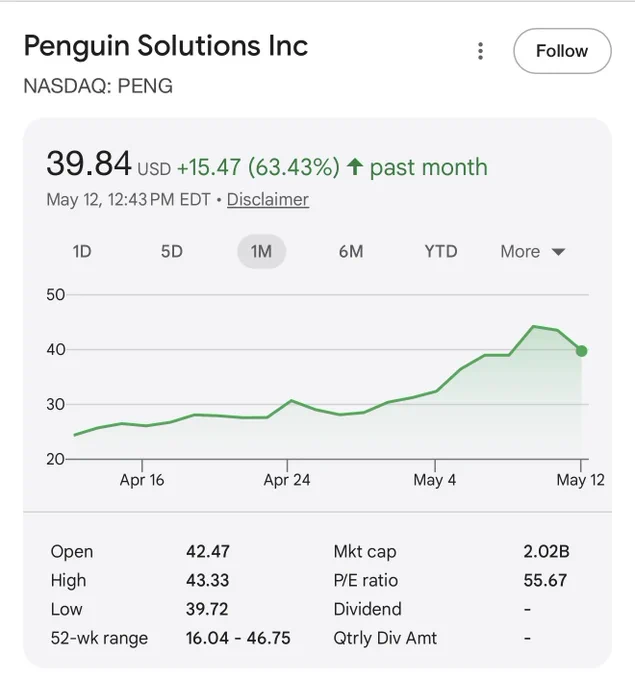The image size is (635, 680).
Task: Click the NASDAQ: PENG ticker label
Action: pyautogui.click(x=98, y=86)
